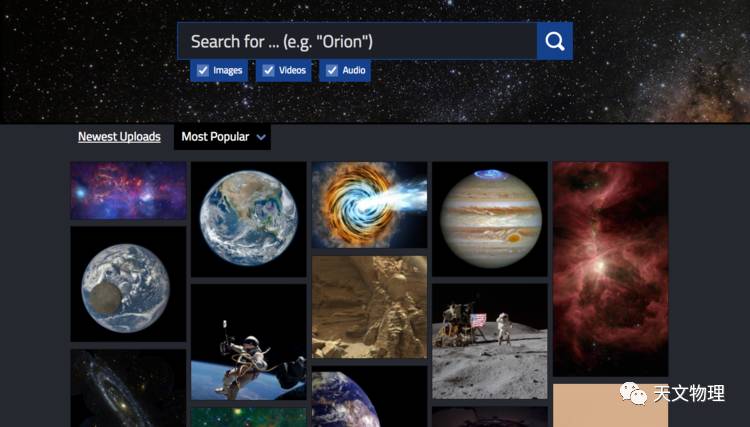The image size is (750, 427).
Task: Open the red nebula tall image
Action: (610, 269)
